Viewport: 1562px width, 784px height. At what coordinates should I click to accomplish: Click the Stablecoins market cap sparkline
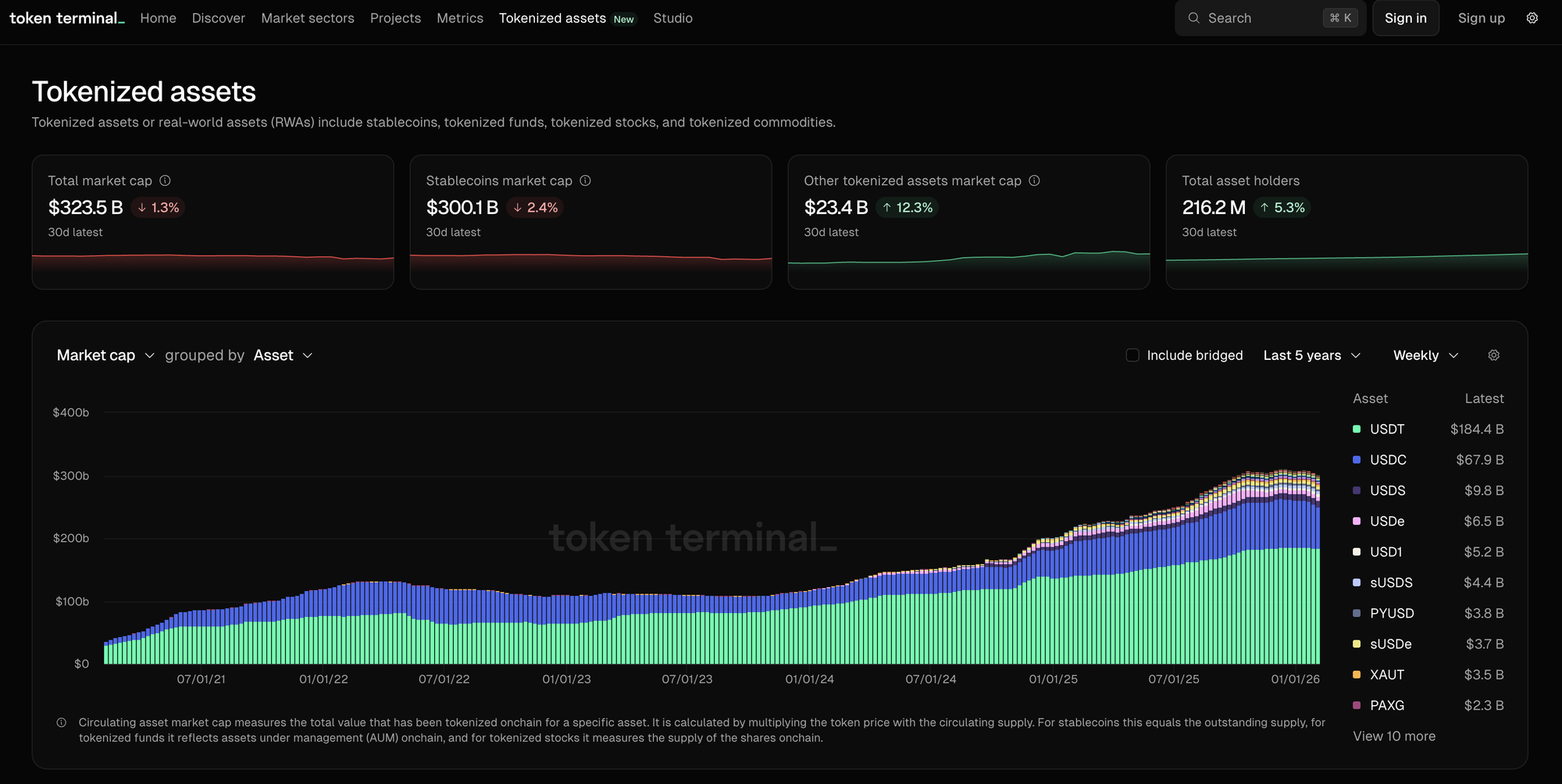591,262
